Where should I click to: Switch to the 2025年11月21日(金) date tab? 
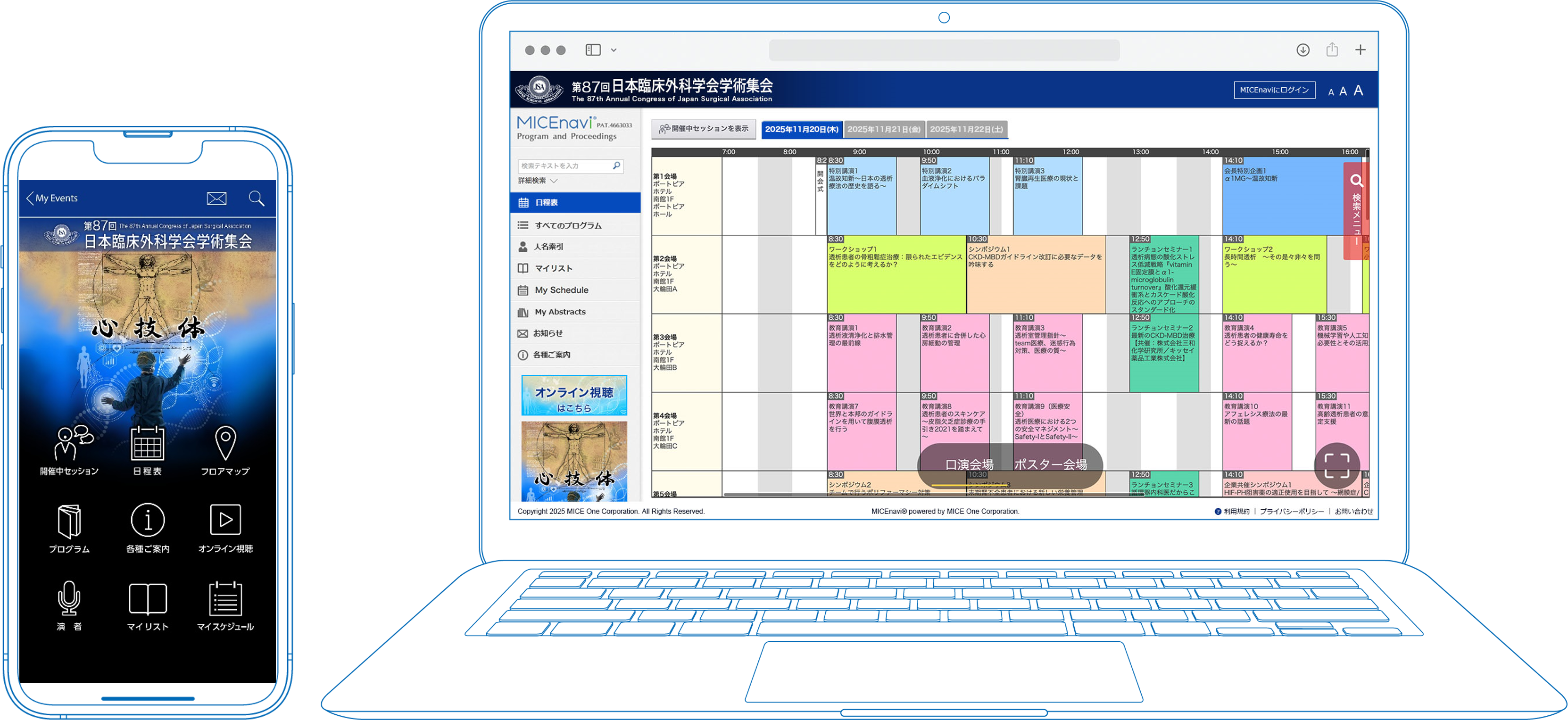[884, 129]
